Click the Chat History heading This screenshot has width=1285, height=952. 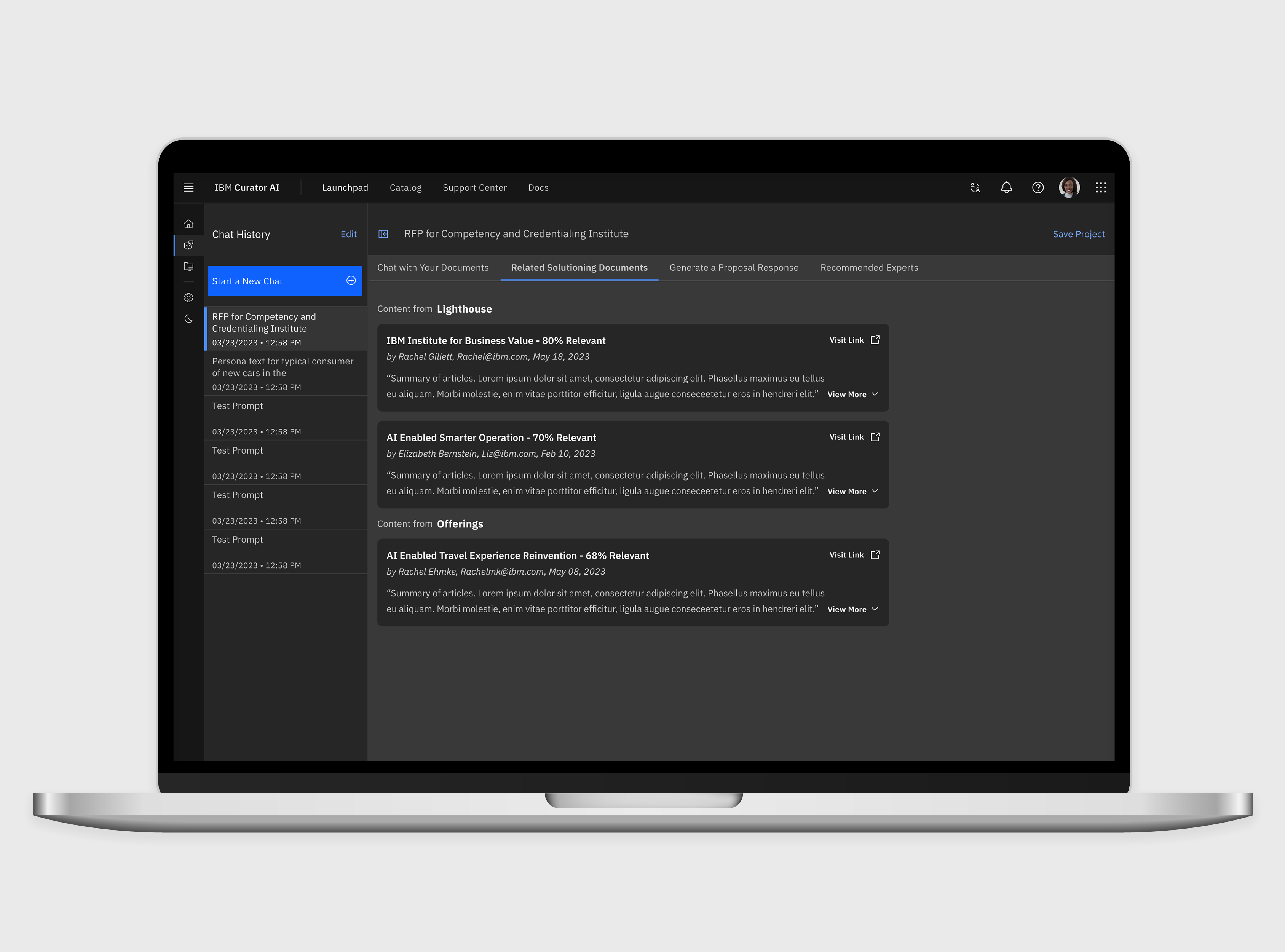(241, 235)
